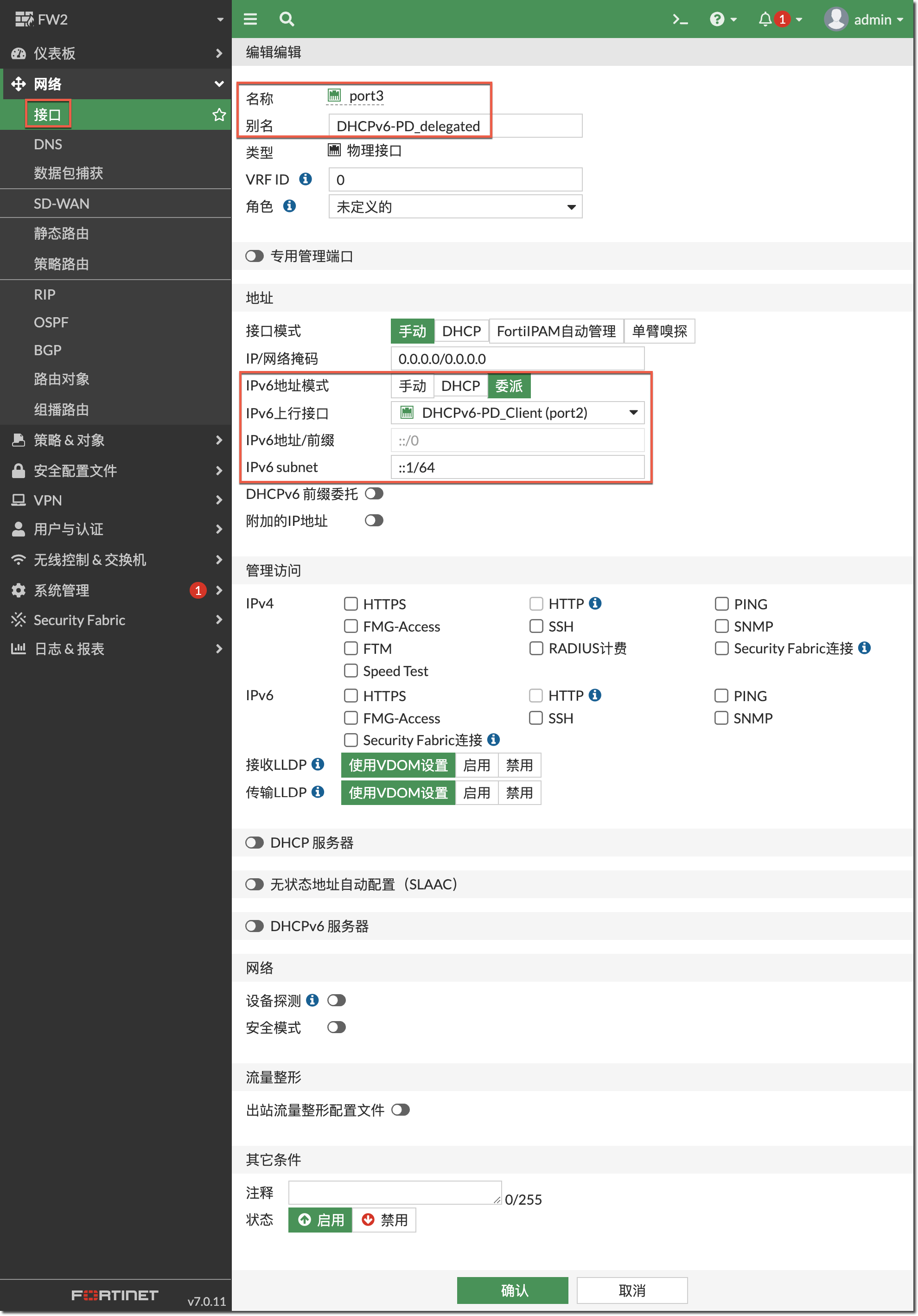This screenshot has height=1316, width=918.
Task: Toggle the hamburger menu icon
Action: (x=250, y=19)
